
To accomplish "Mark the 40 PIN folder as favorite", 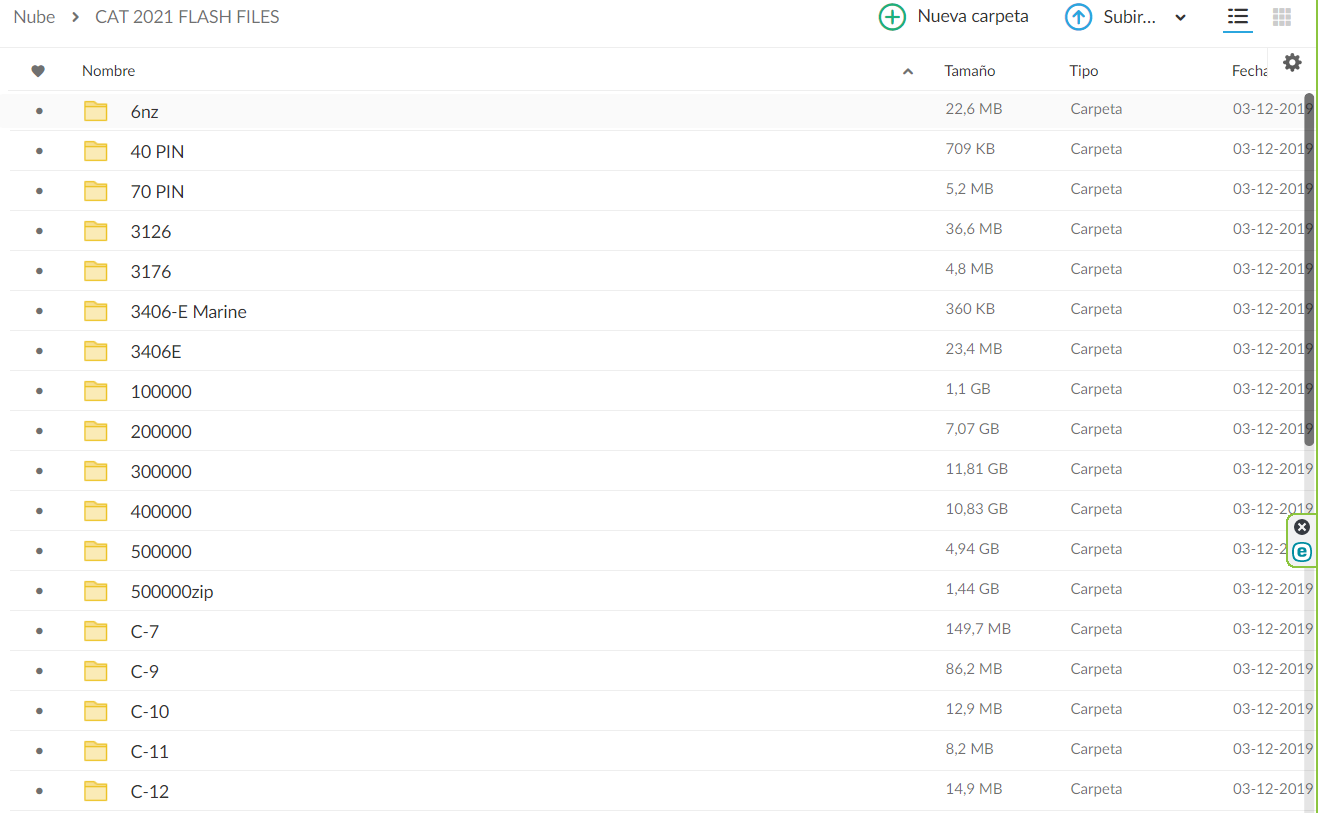I will tap(39, 151).
